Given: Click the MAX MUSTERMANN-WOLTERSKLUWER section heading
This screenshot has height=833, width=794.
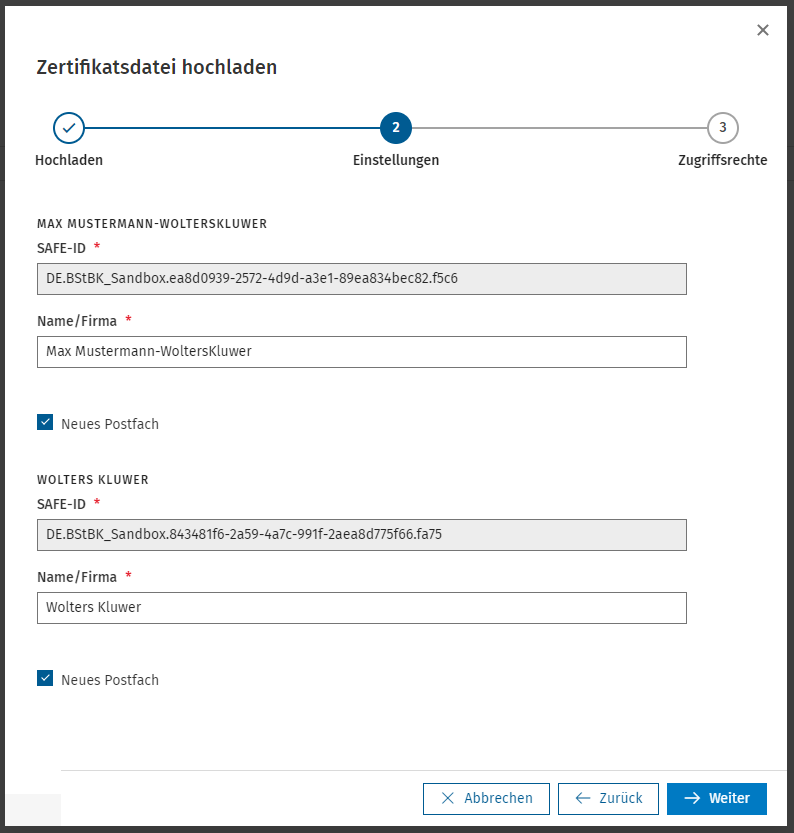Looking at the screenshot, I should 152,224.
